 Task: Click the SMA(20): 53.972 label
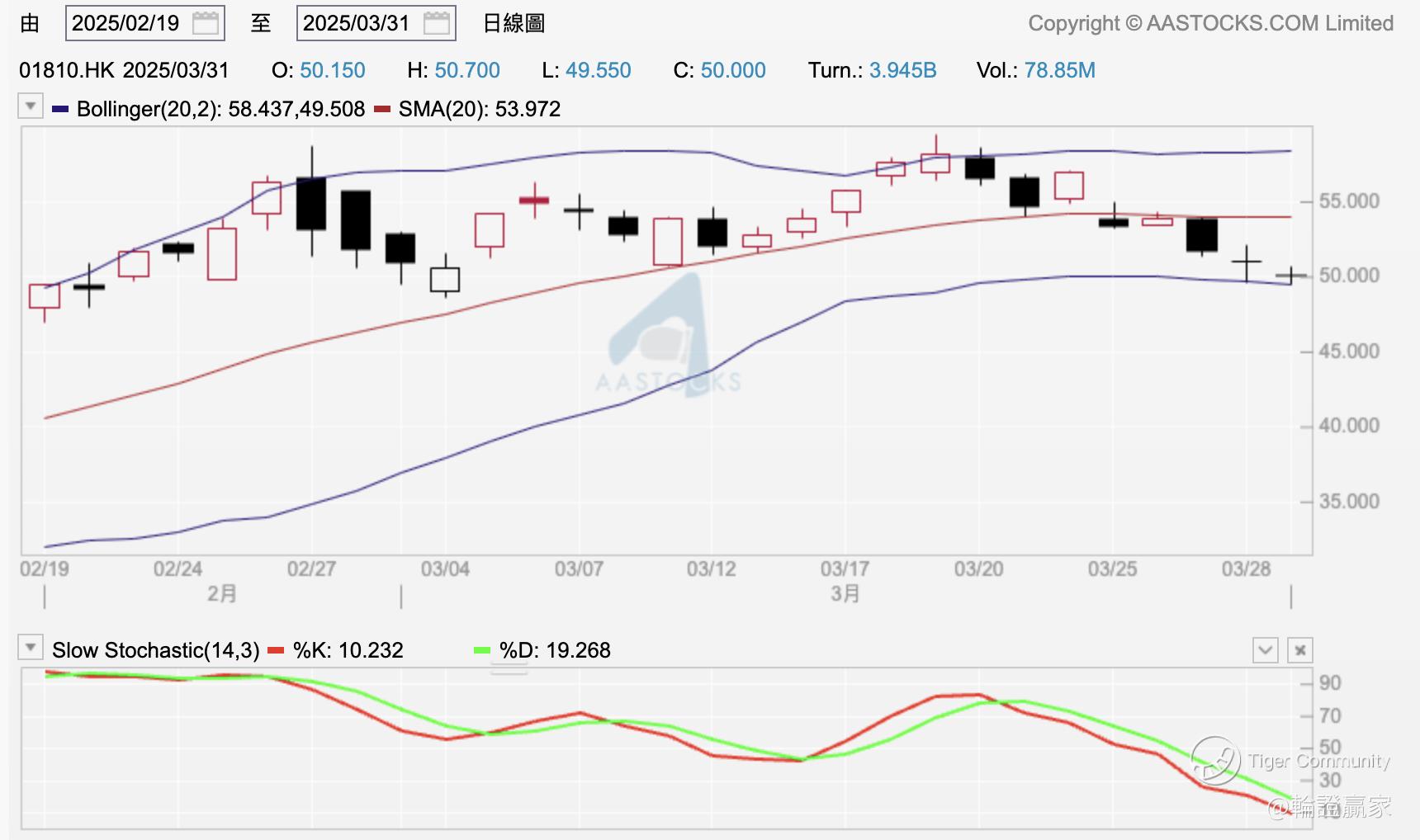click(480, 109)
